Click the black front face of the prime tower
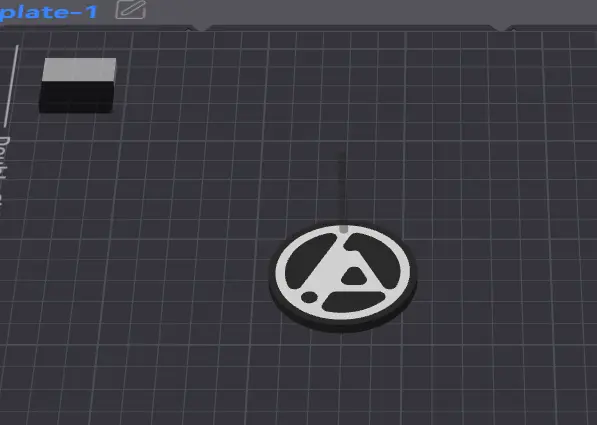Viewport: 597px width, 425px height. [77, 97]
